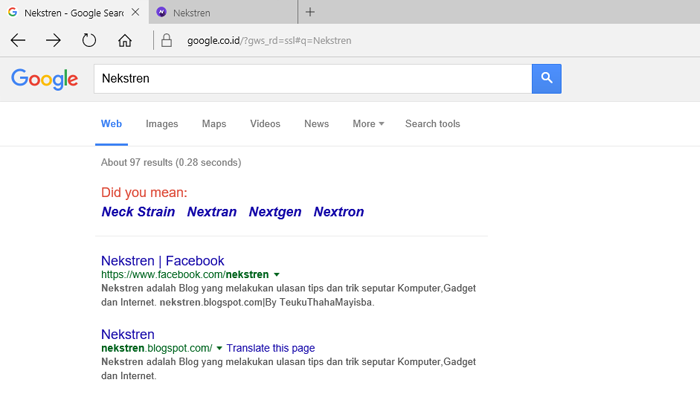The width and height of the screenshot is (700, 400).
Task: Switch to the Videos results tab
Action: [x=265, y=124]
